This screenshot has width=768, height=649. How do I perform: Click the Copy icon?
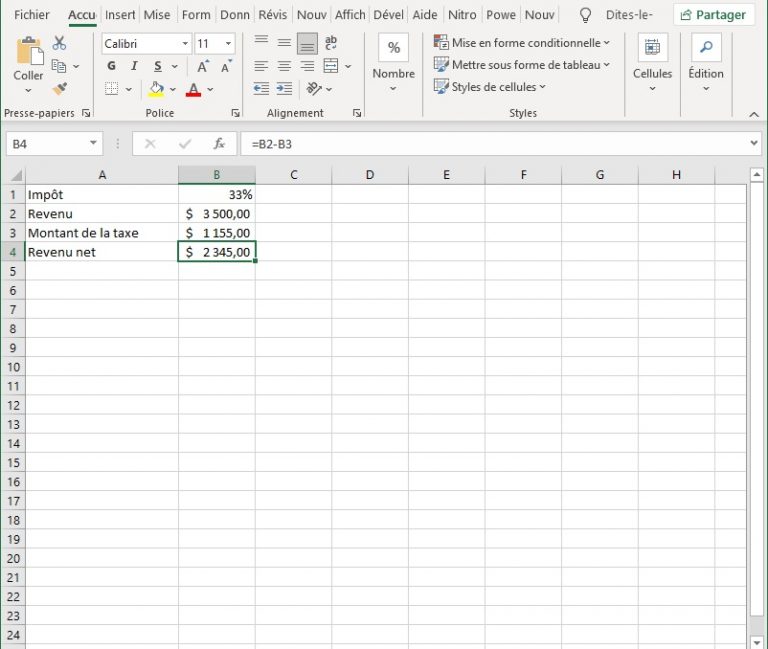click(59, 66)
